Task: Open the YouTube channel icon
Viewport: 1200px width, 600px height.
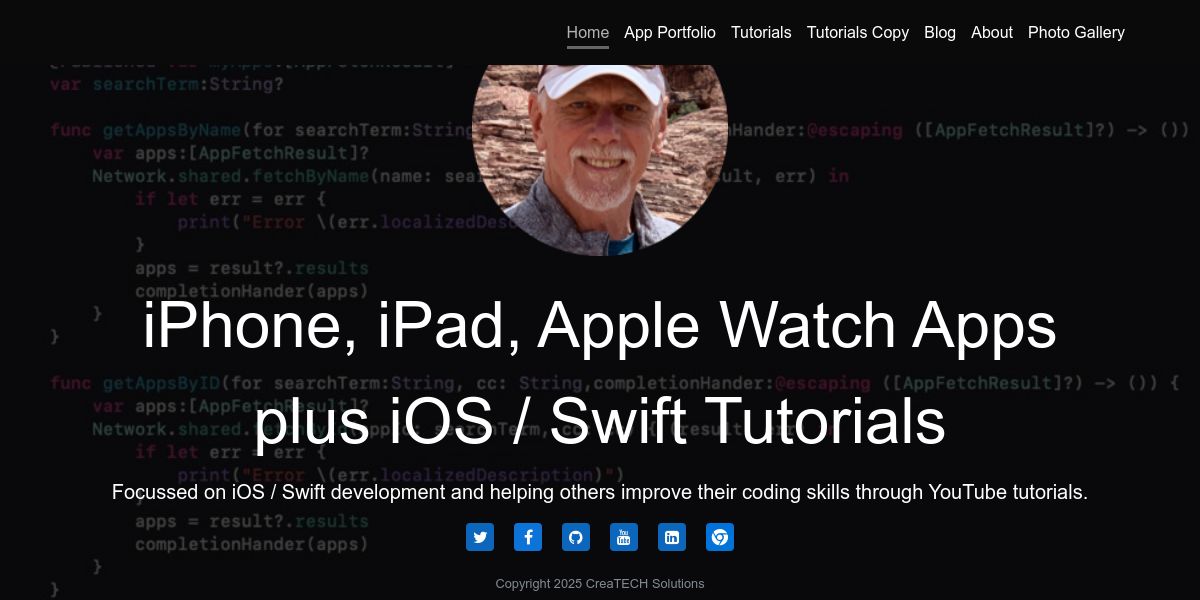Action: click(x=624, y=537)
